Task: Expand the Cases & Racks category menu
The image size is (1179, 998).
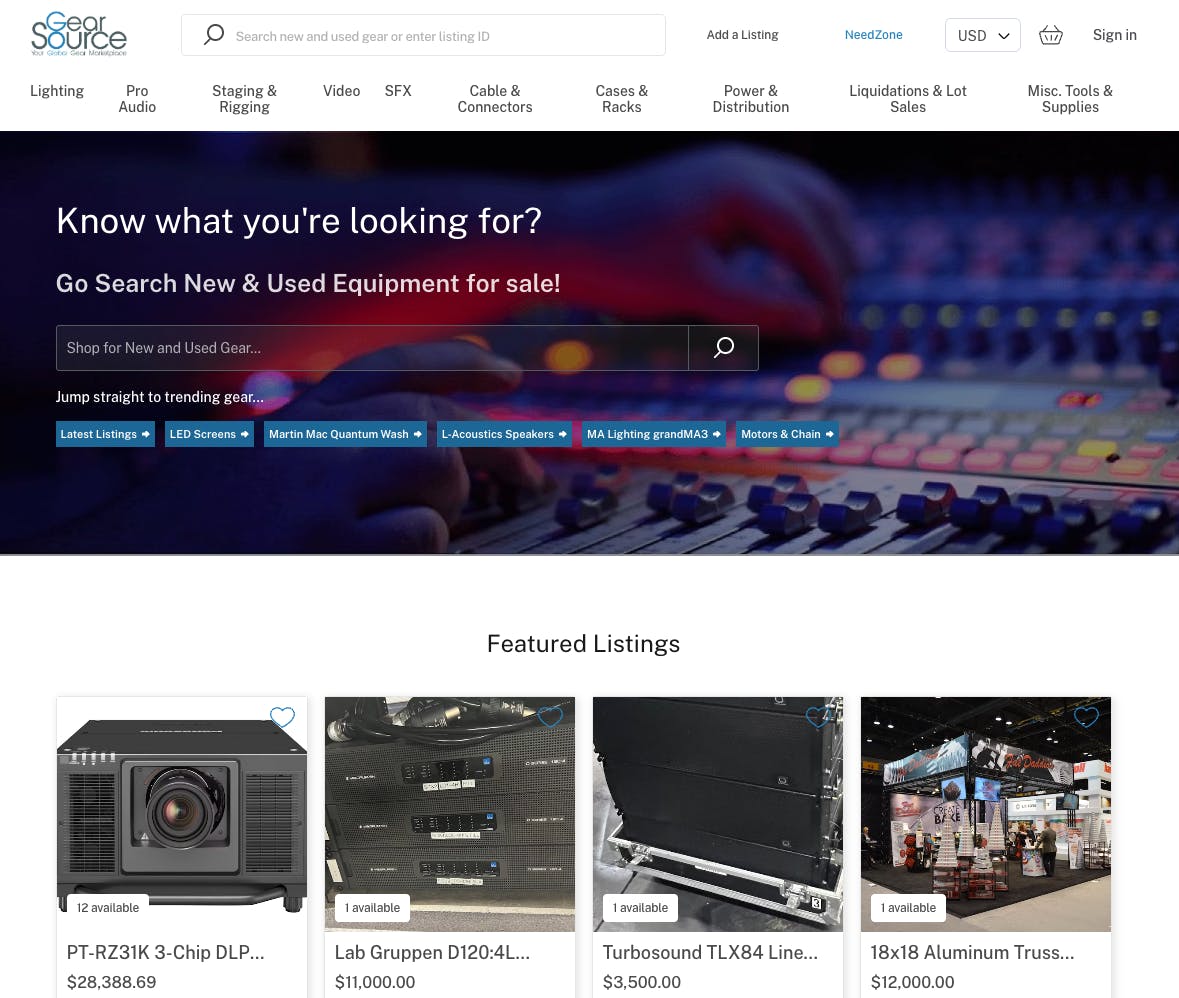Action: (x=621, y=99)
